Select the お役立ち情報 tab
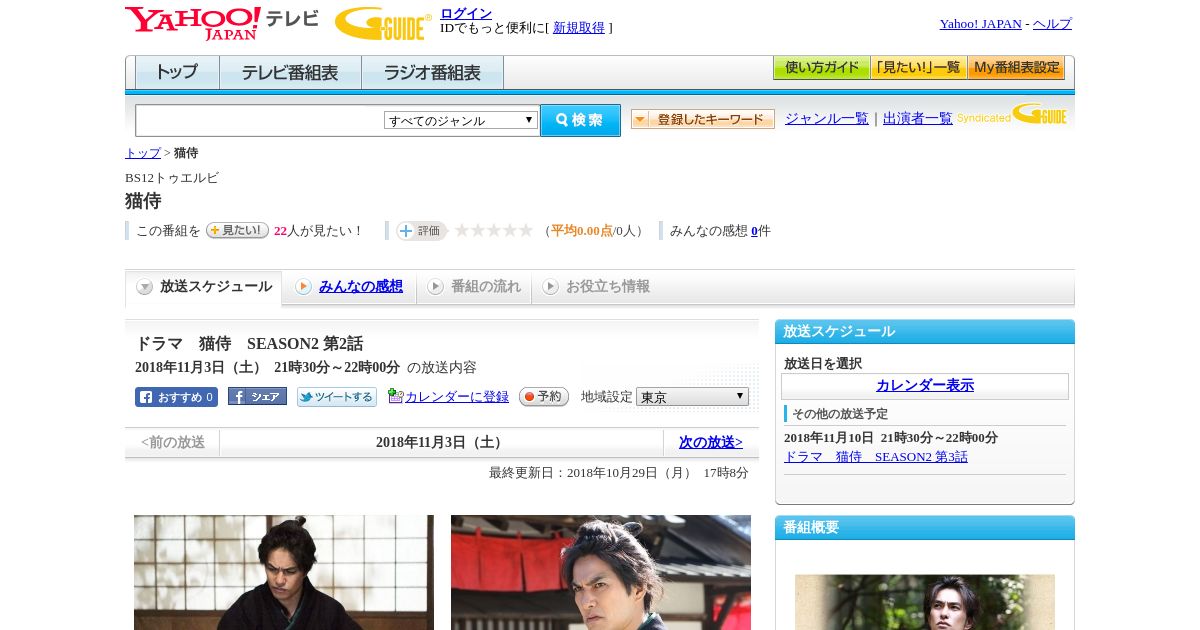The image size is (1200, 630). (x=597, y=287)
